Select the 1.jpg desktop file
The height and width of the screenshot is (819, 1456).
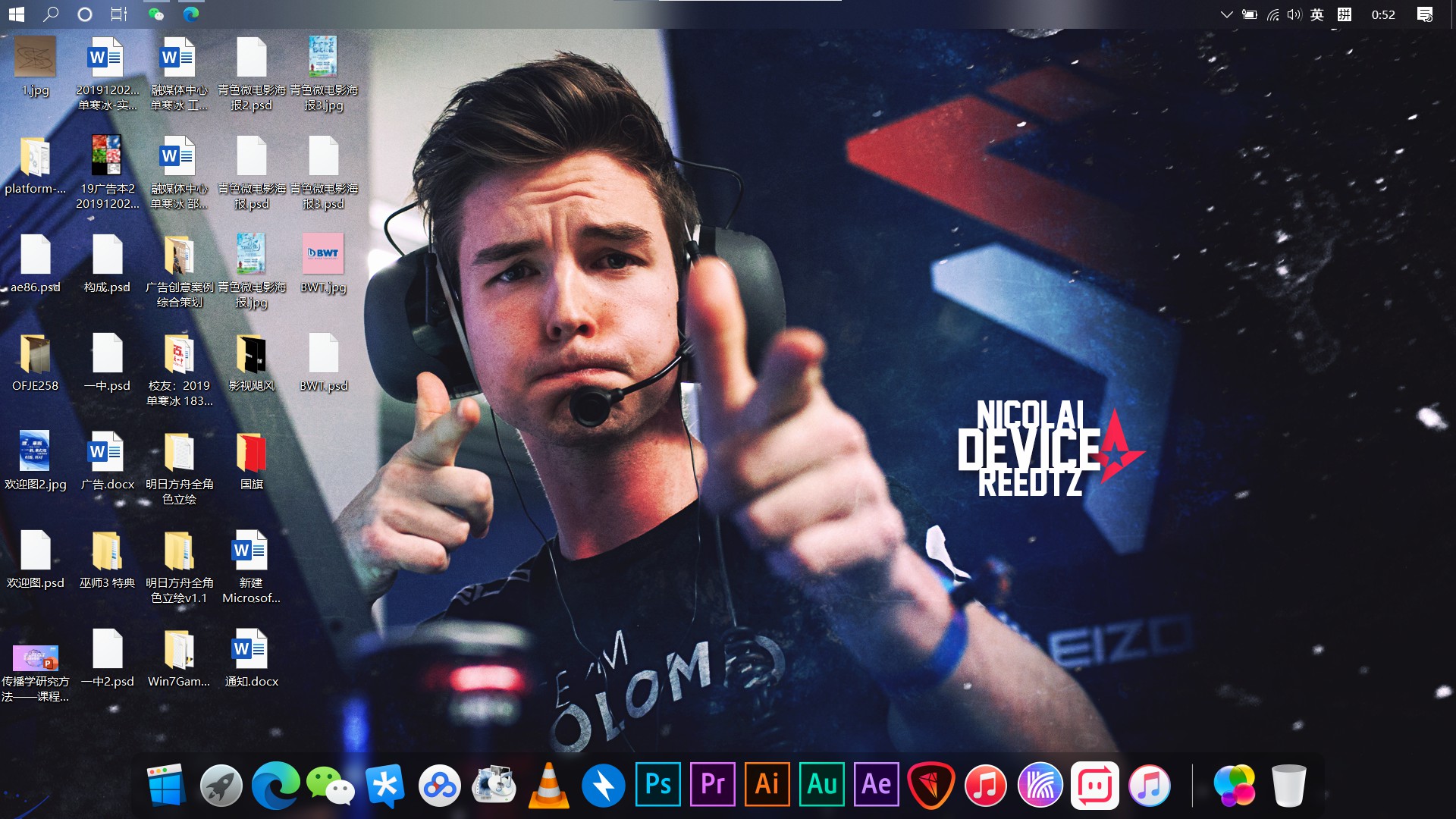[36, 67]
